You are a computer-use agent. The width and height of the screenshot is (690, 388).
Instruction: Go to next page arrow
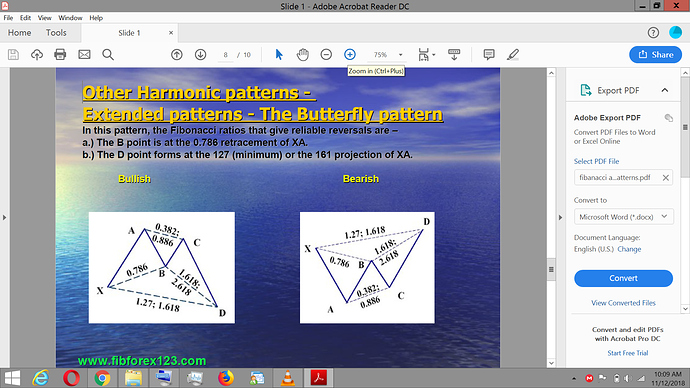pyautogui.click(x=200, y=55)
